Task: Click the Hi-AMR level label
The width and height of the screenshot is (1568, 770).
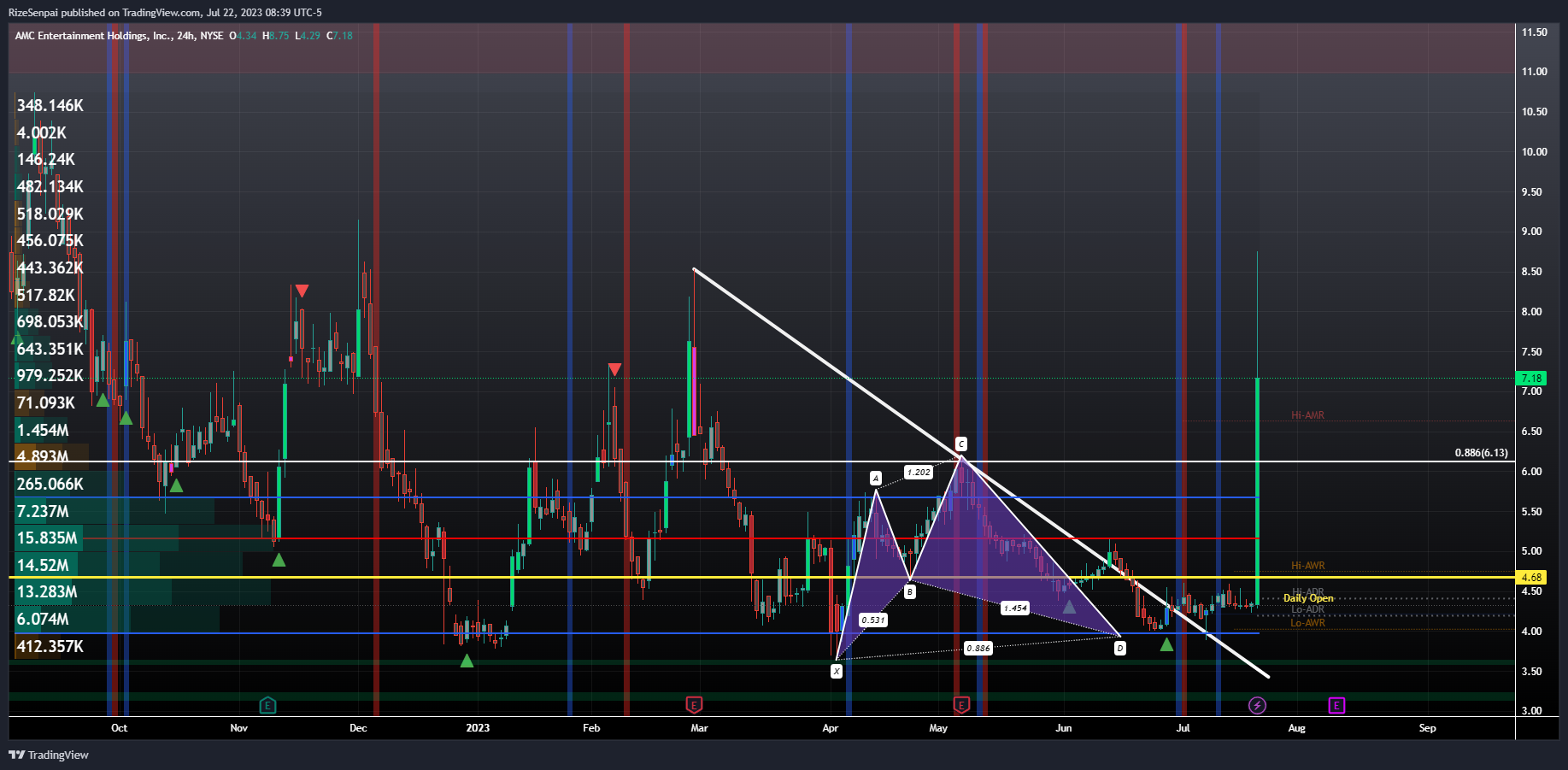Action: point(1307,415)
